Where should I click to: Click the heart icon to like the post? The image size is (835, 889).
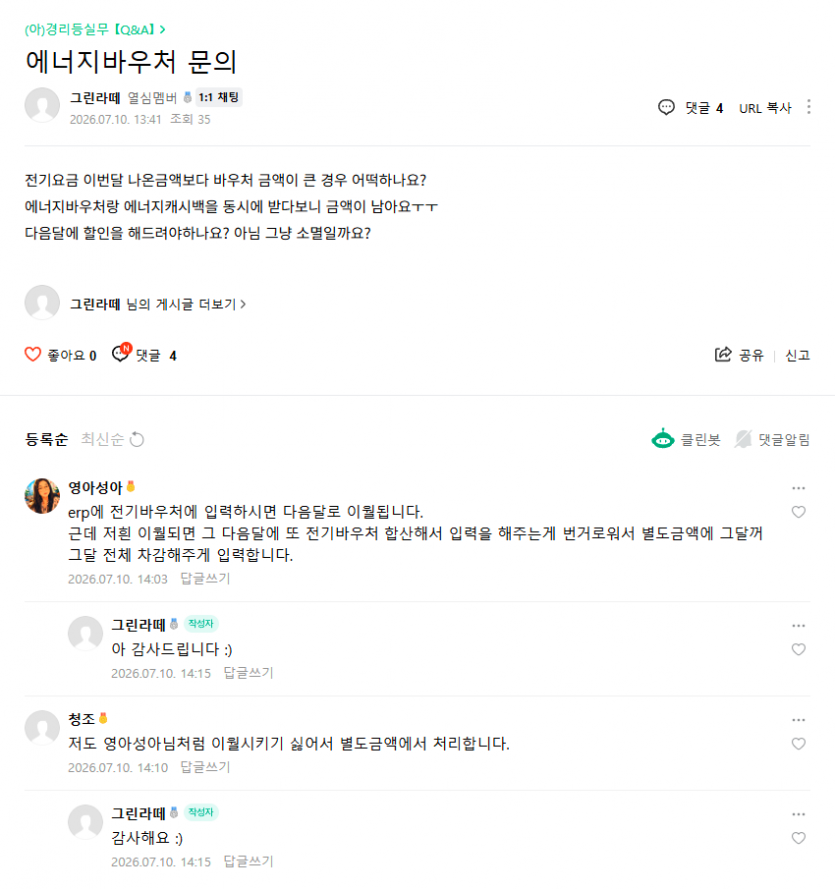coord(33,354)
